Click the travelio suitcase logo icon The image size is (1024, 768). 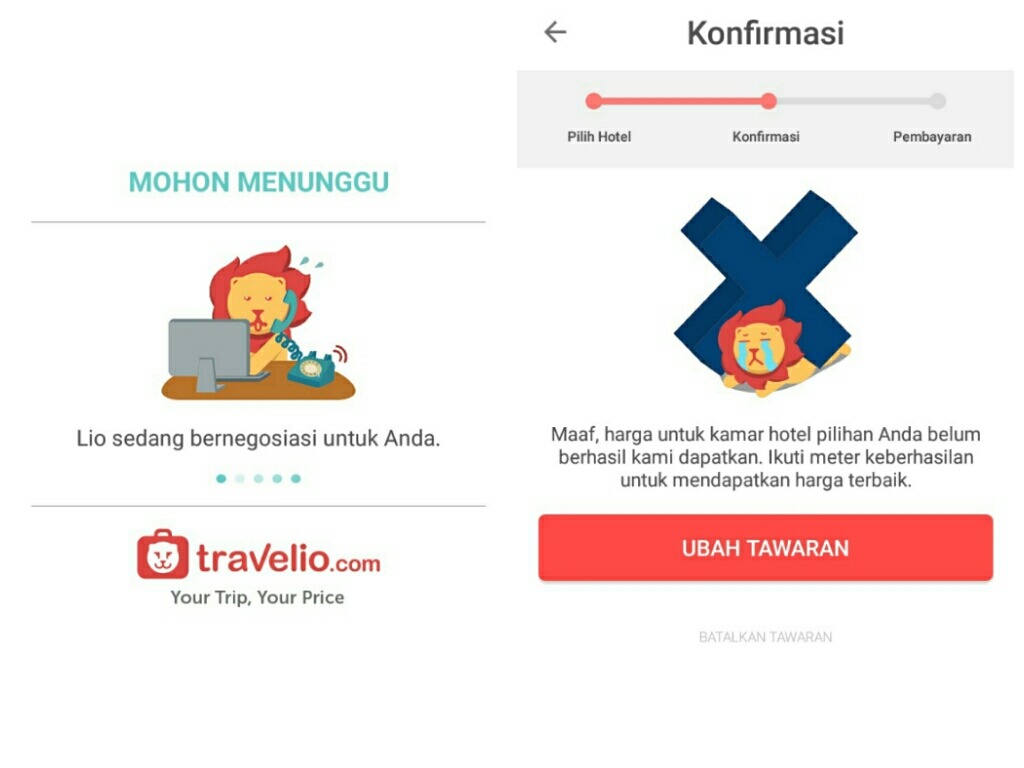pos(163,554)
